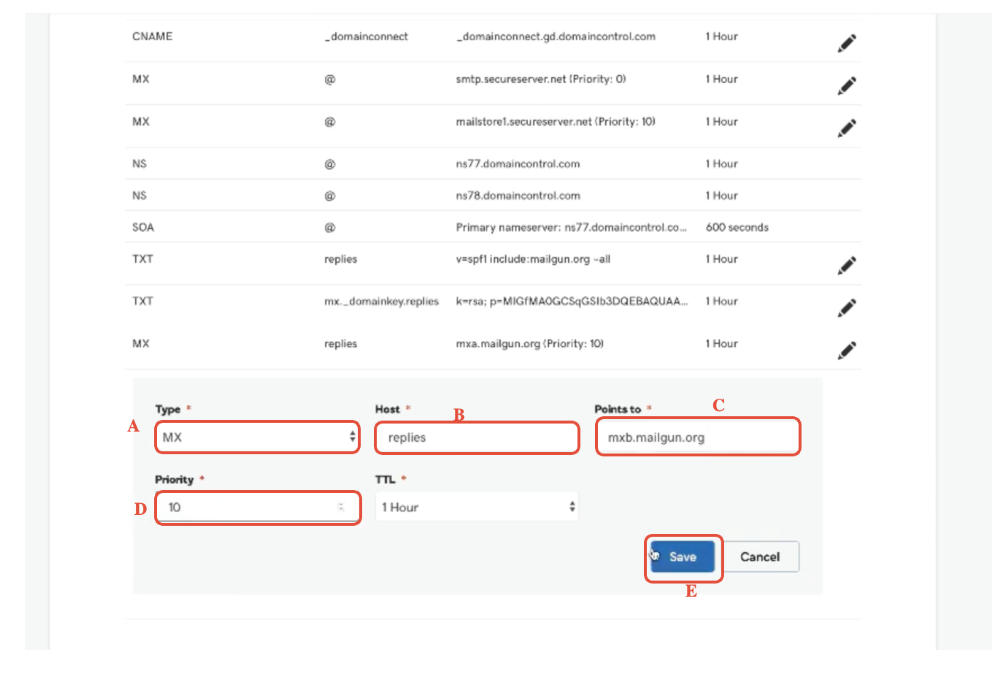
Task: Open the TTL dropdown set to 1 Hour
Action: point(476,507)
